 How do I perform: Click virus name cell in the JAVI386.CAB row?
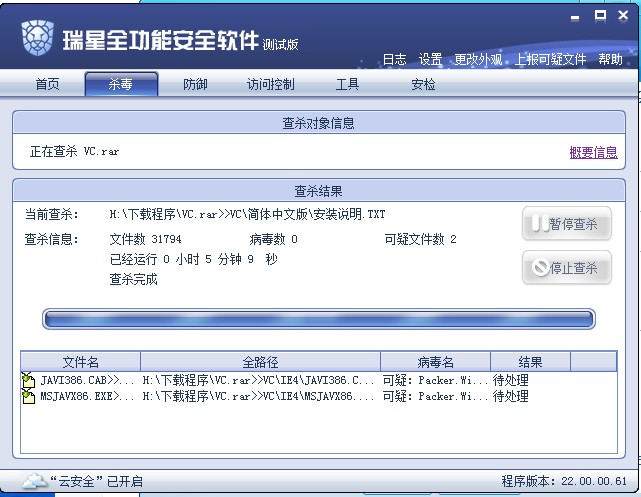tap(435, 380)
